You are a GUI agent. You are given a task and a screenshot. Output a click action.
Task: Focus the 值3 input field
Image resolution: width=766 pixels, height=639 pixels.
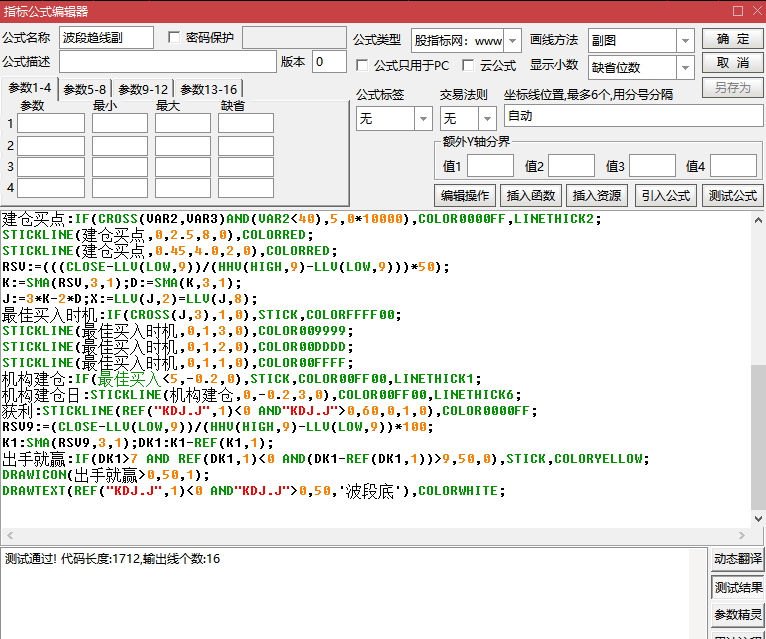(653, 166)
